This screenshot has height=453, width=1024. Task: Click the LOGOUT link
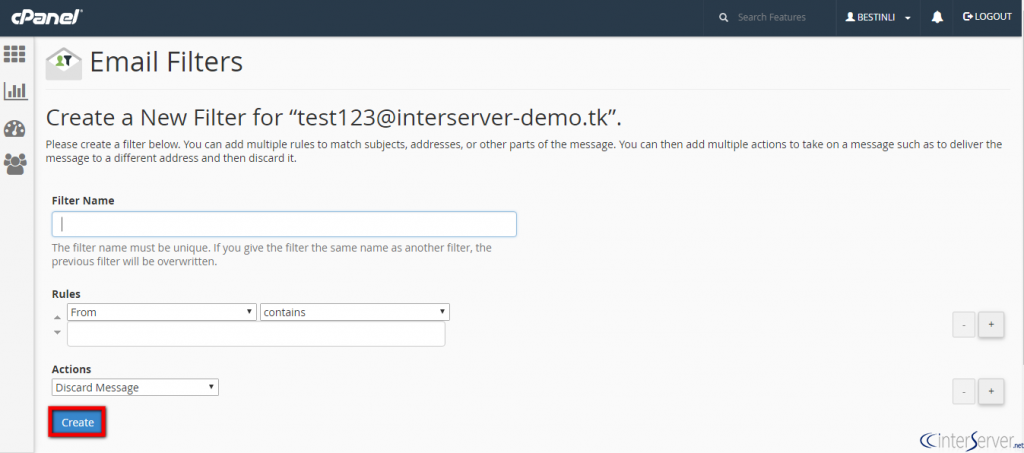point(987,17)
